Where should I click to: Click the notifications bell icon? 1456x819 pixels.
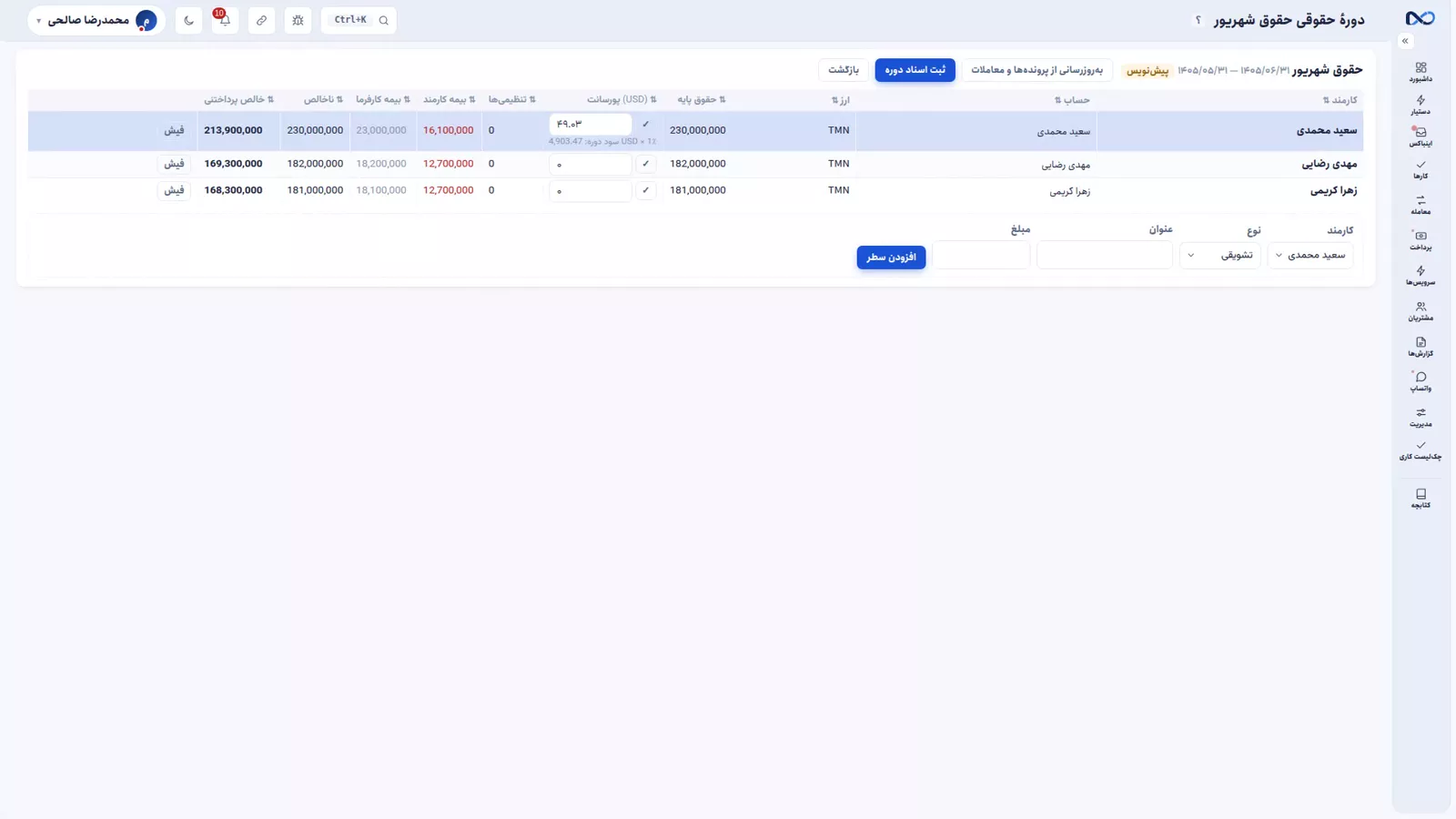point(225,20)
